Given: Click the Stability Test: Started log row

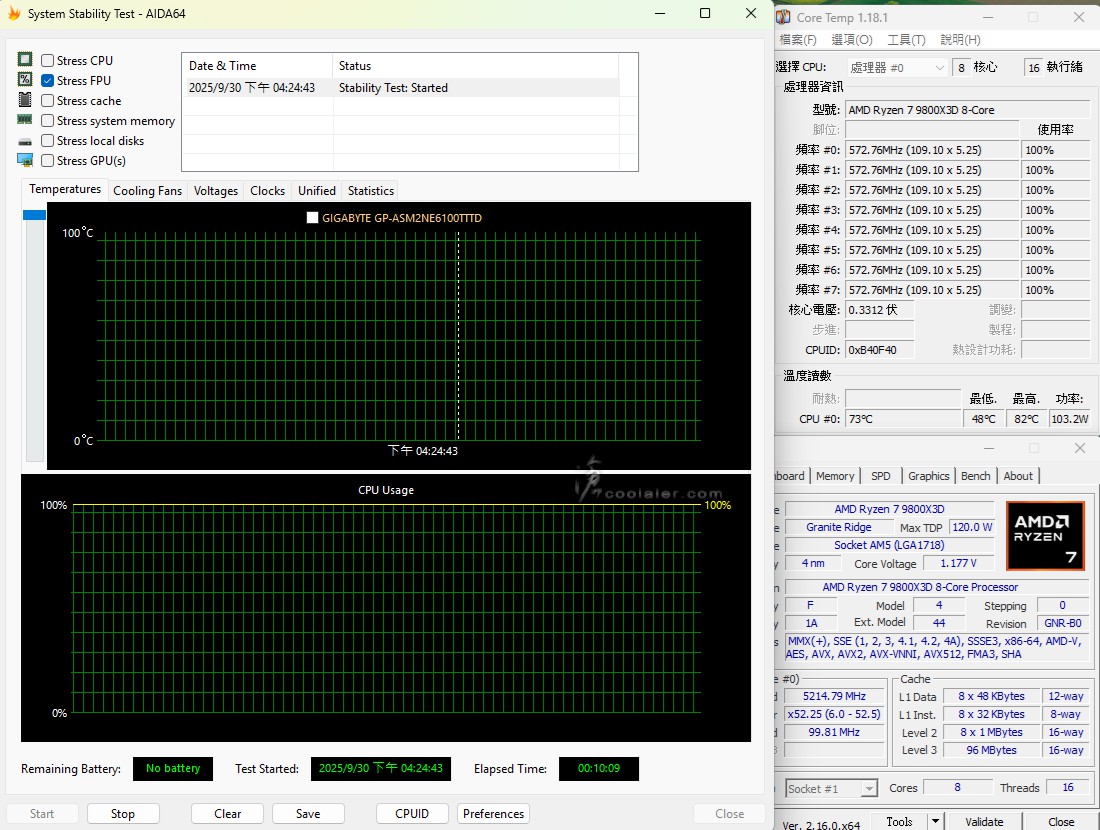Looking at the screenshot, I should click(x=401, y=88).
